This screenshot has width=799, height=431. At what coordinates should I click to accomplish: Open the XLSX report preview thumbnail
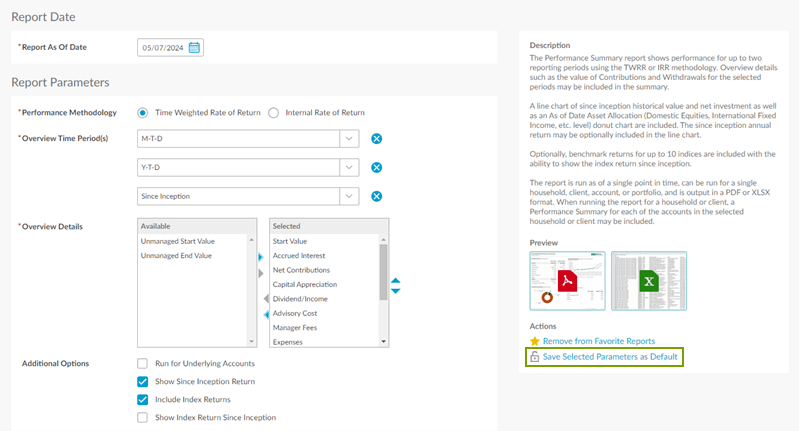tap(649, 281)
